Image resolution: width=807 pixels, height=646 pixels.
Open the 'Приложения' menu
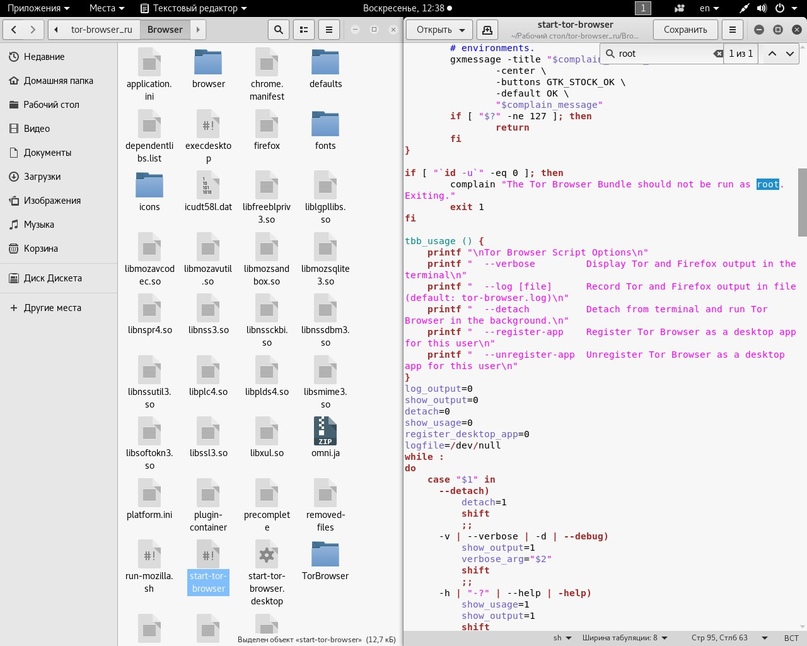coord(38,8)
